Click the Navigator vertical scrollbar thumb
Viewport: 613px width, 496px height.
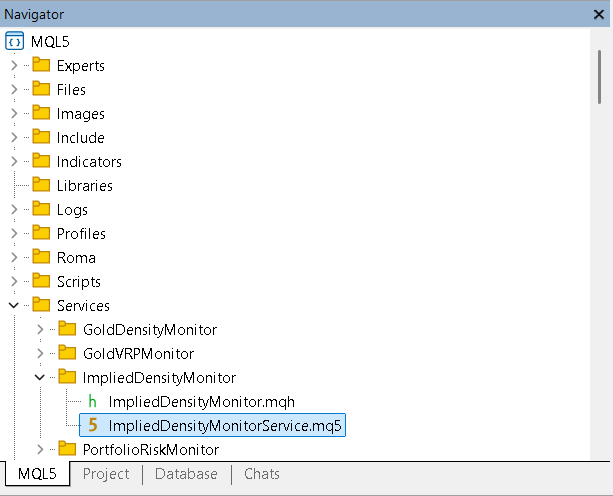[x=600, y=77]
